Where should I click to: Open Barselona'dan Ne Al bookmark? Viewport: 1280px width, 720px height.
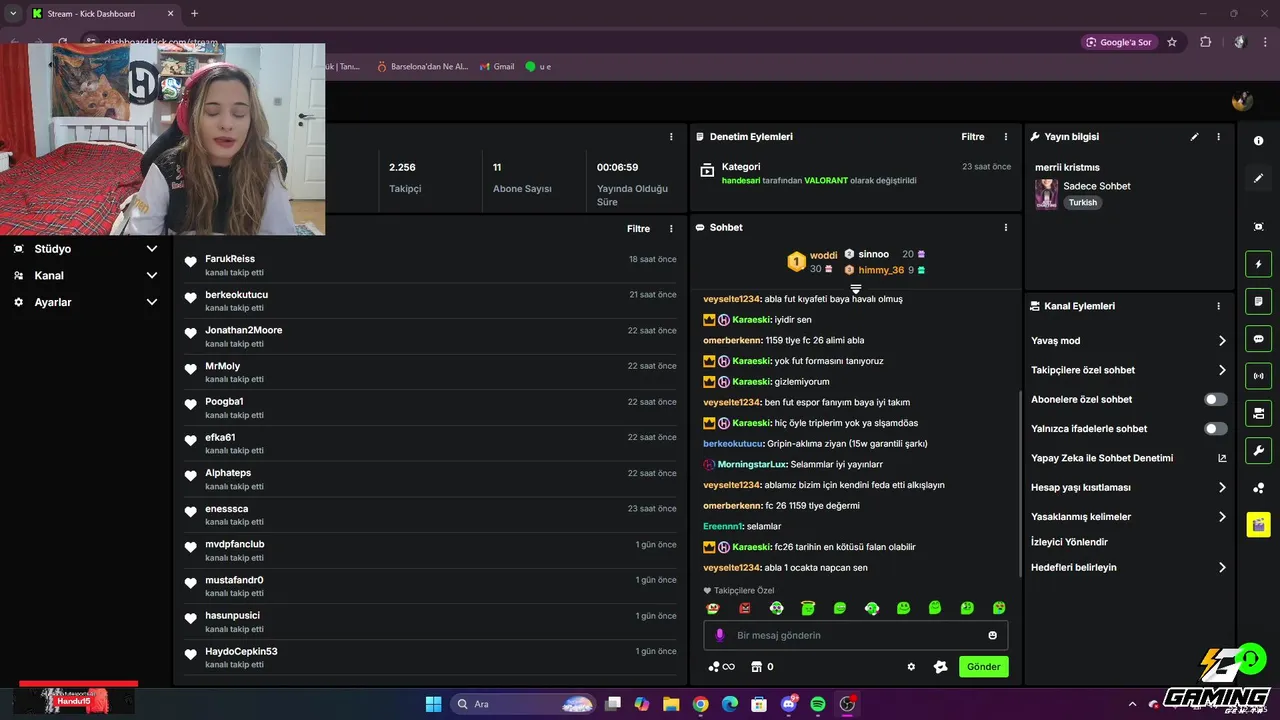(422, 67)
